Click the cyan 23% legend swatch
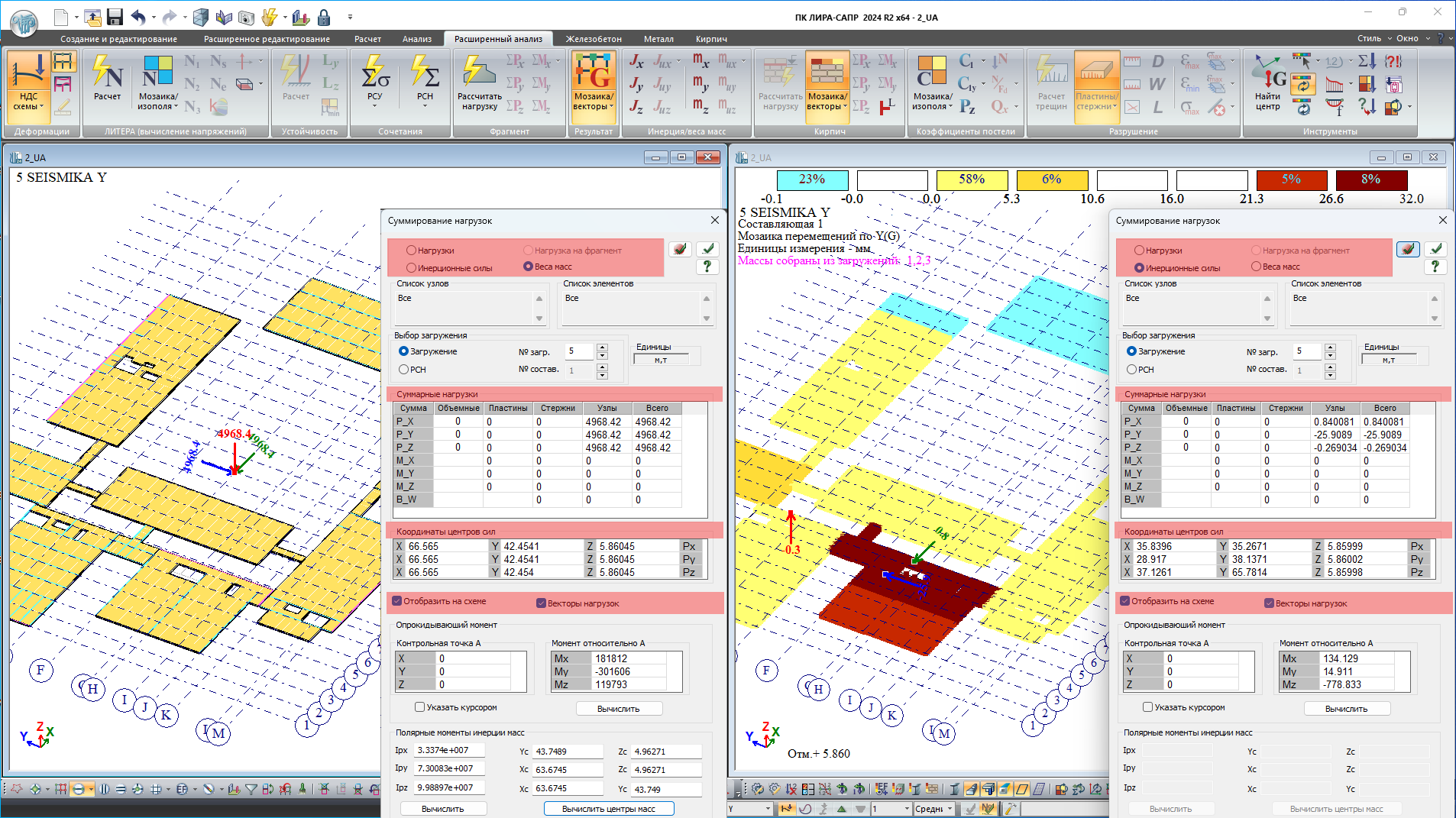 tap(812, 179)
